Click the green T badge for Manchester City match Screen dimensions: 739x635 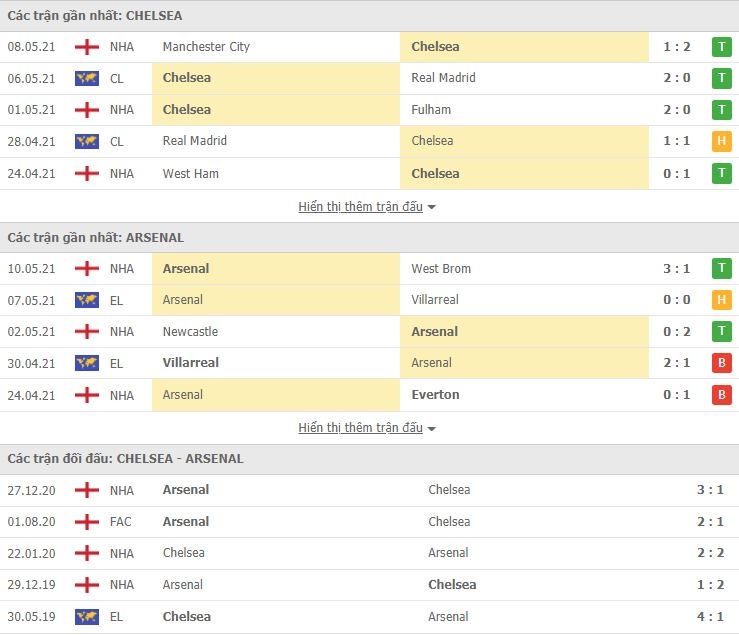coord(721,47)
